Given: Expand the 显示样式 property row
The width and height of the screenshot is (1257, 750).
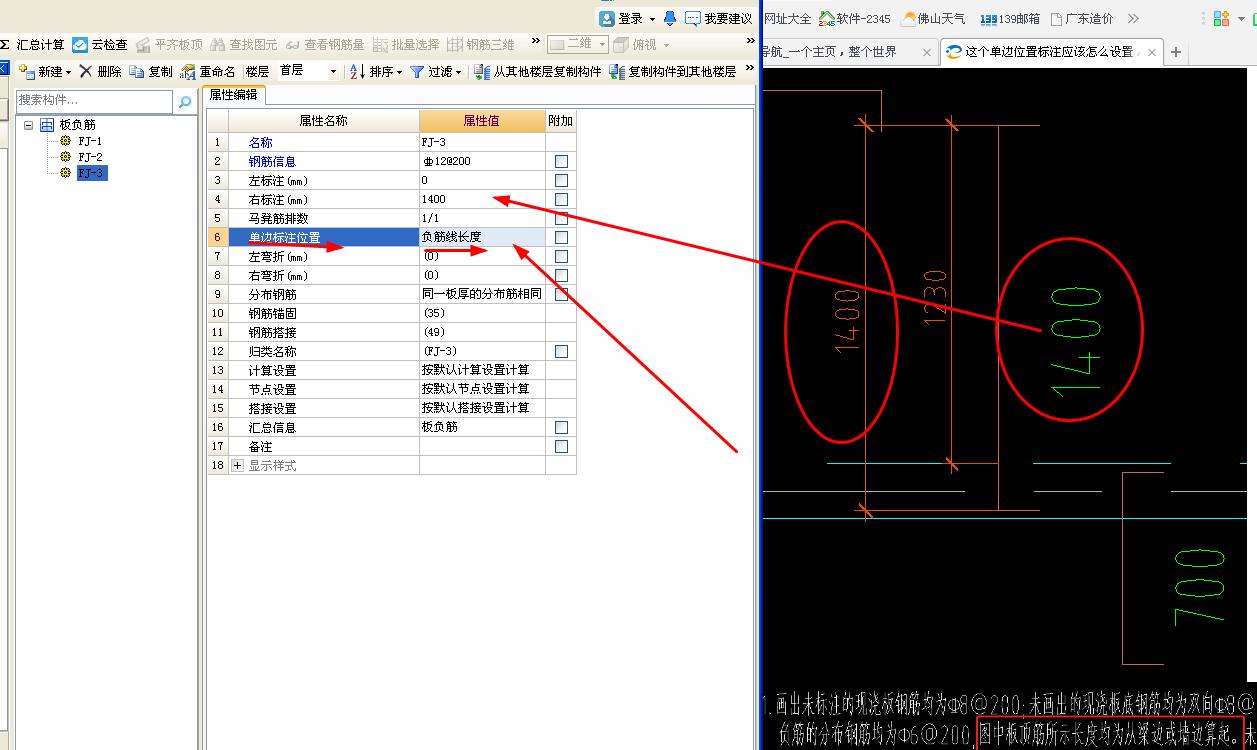Looking at the screenshot, I should pos(237,465).
